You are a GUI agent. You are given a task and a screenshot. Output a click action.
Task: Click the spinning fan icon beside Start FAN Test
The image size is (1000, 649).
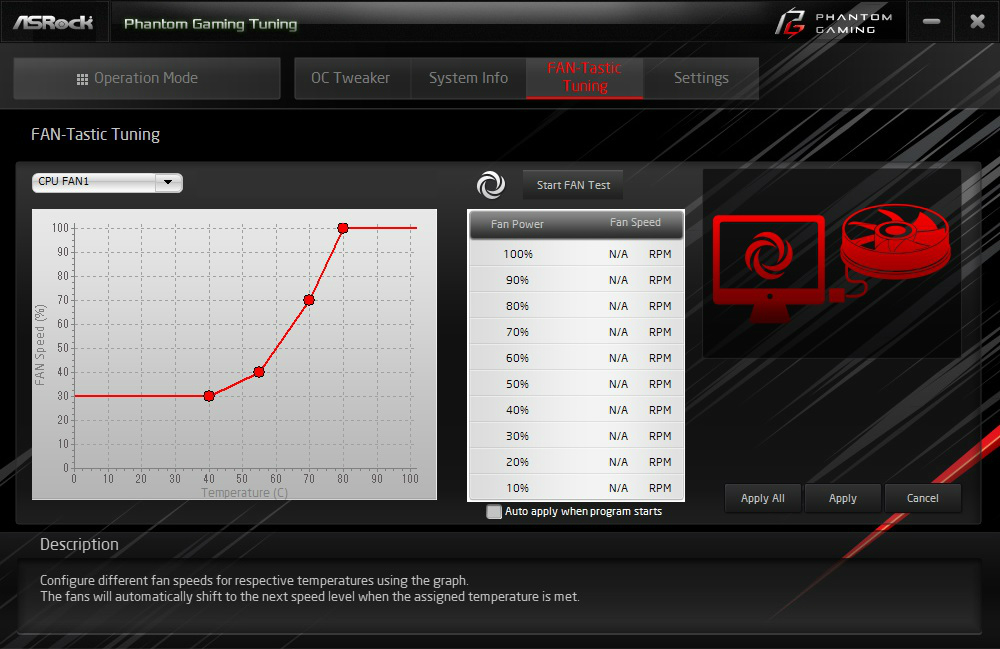(x=491, y=185)
